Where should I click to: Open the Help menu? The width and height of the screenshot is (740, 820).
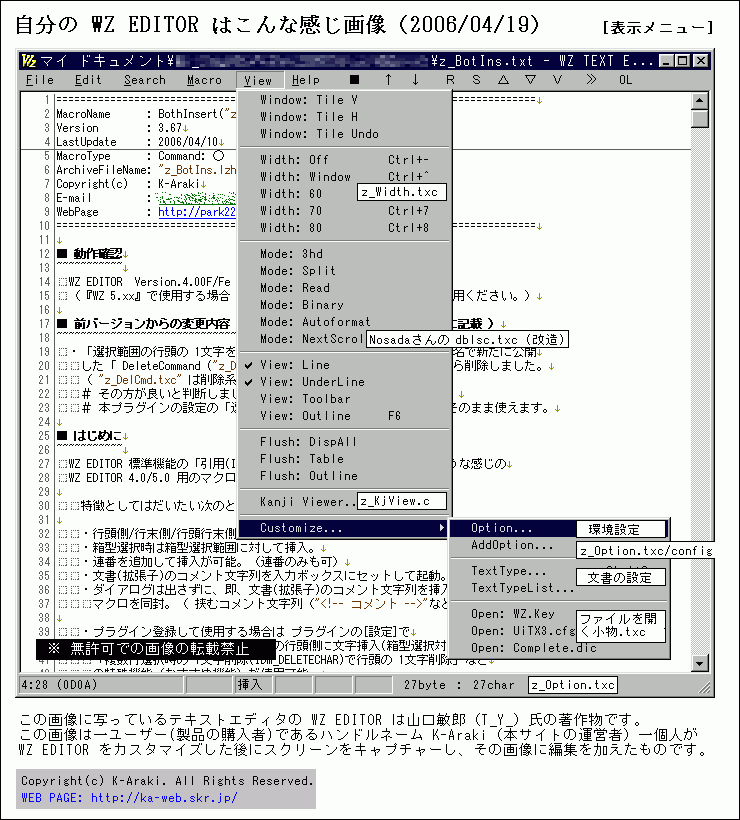pos(305,80)
